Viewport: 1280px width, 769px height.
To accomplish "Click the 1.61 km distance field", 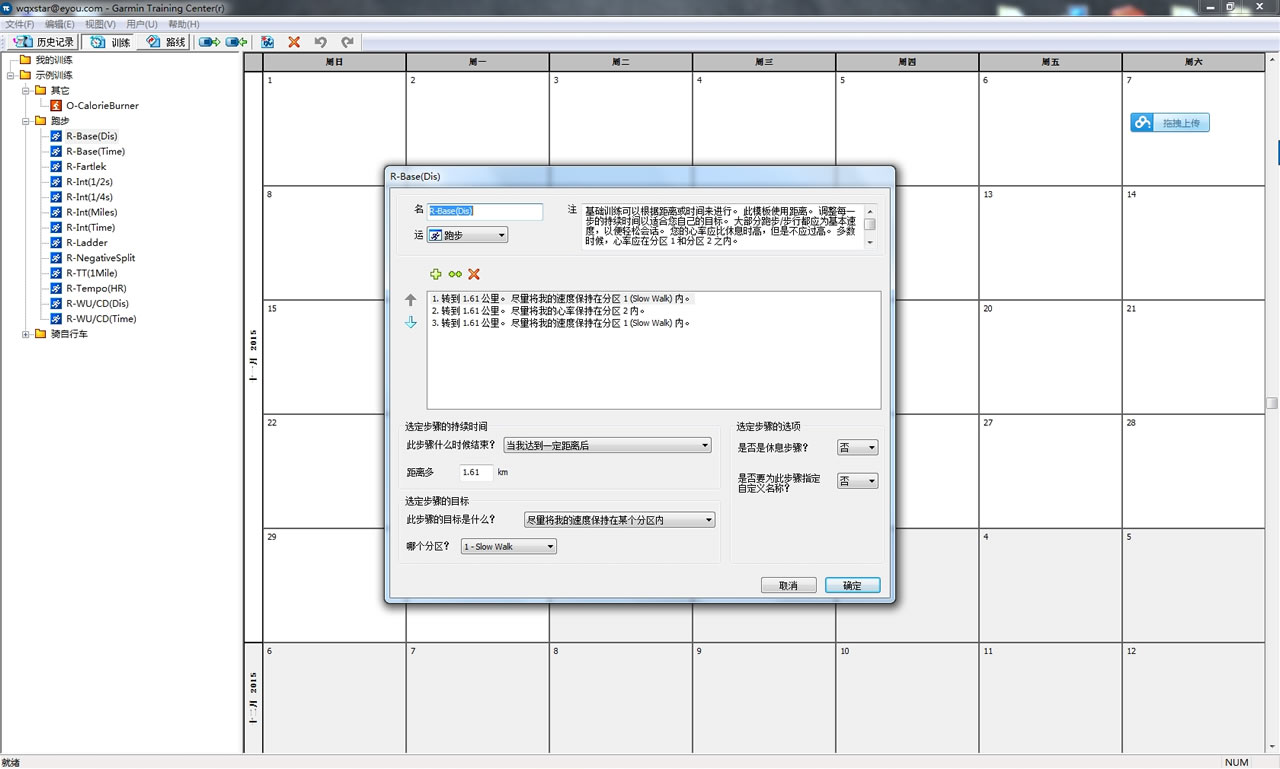I will pyautogui.click(x=476, y=472).
